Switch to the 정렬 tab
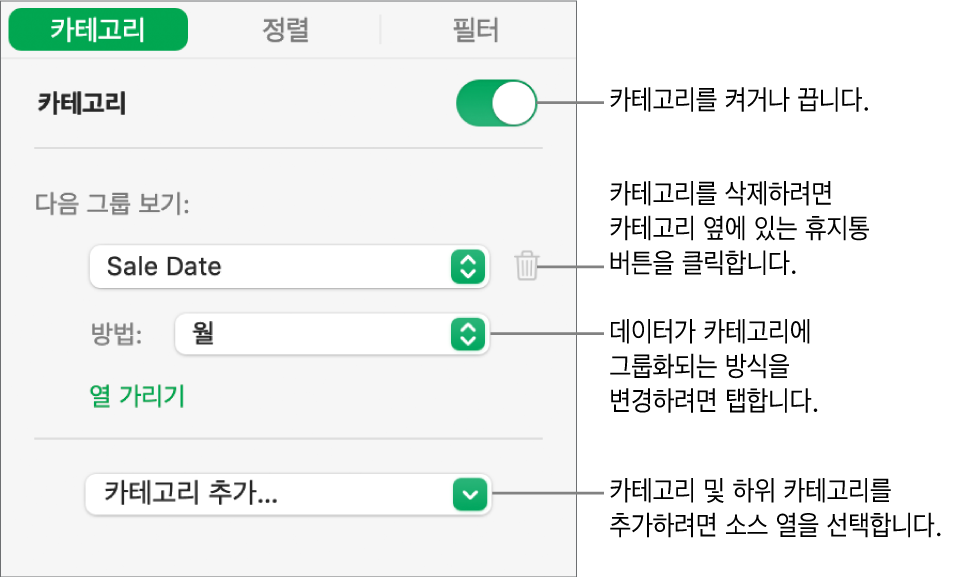The width and height of the screenshot is (953, 577). [285, 31]
